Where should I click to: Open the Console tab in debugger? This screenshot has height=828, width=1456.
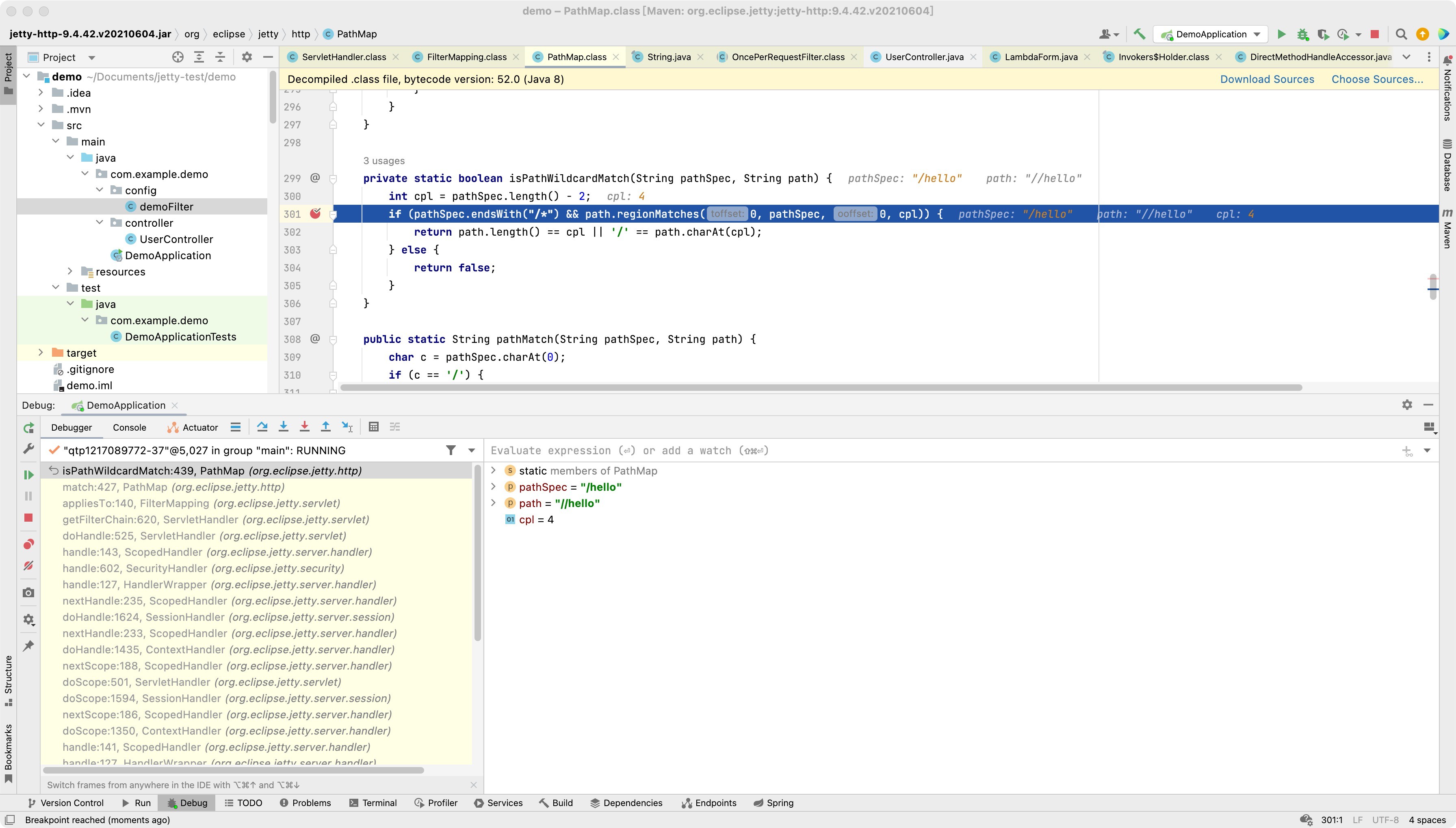(129, 428)
